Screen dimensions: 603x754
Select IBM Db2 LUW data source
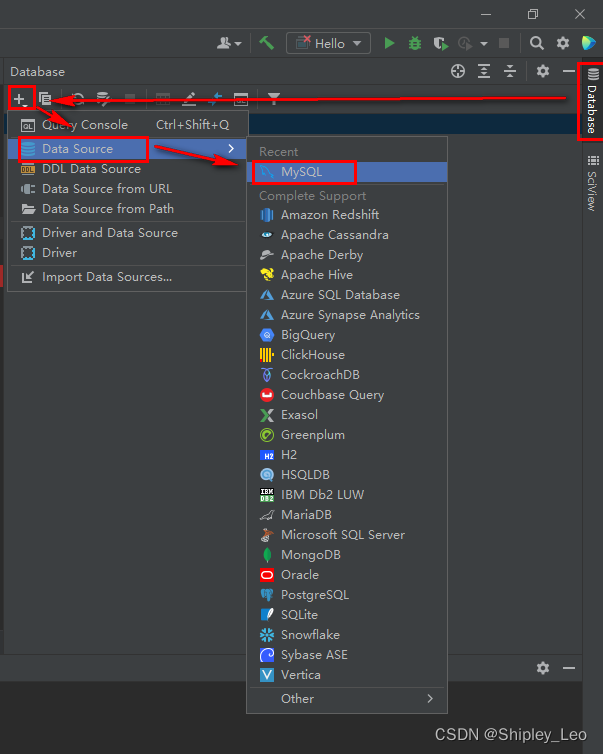pos(347,495)
